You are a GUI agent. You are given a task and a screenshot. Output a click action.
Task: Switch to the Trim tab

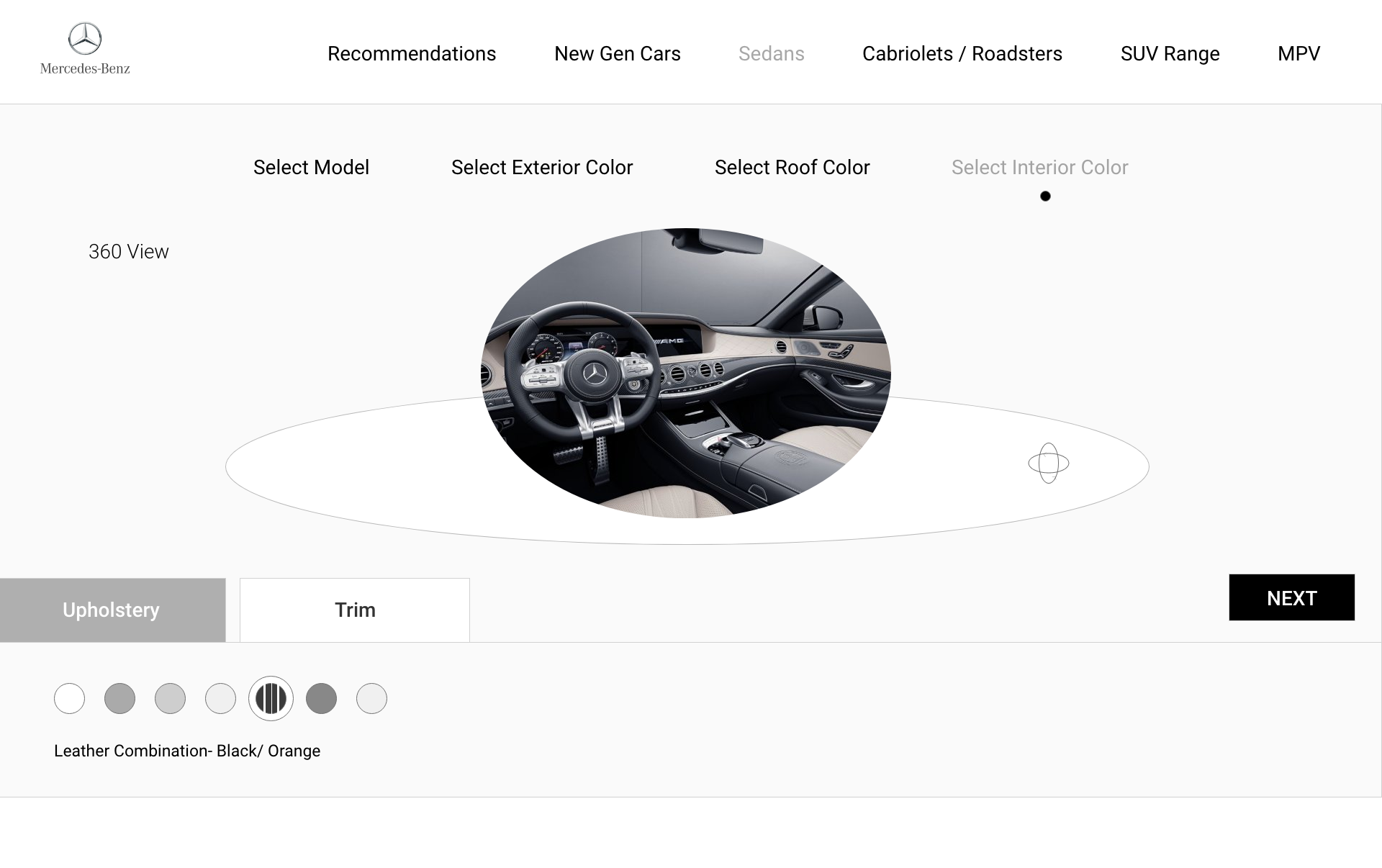354,610
